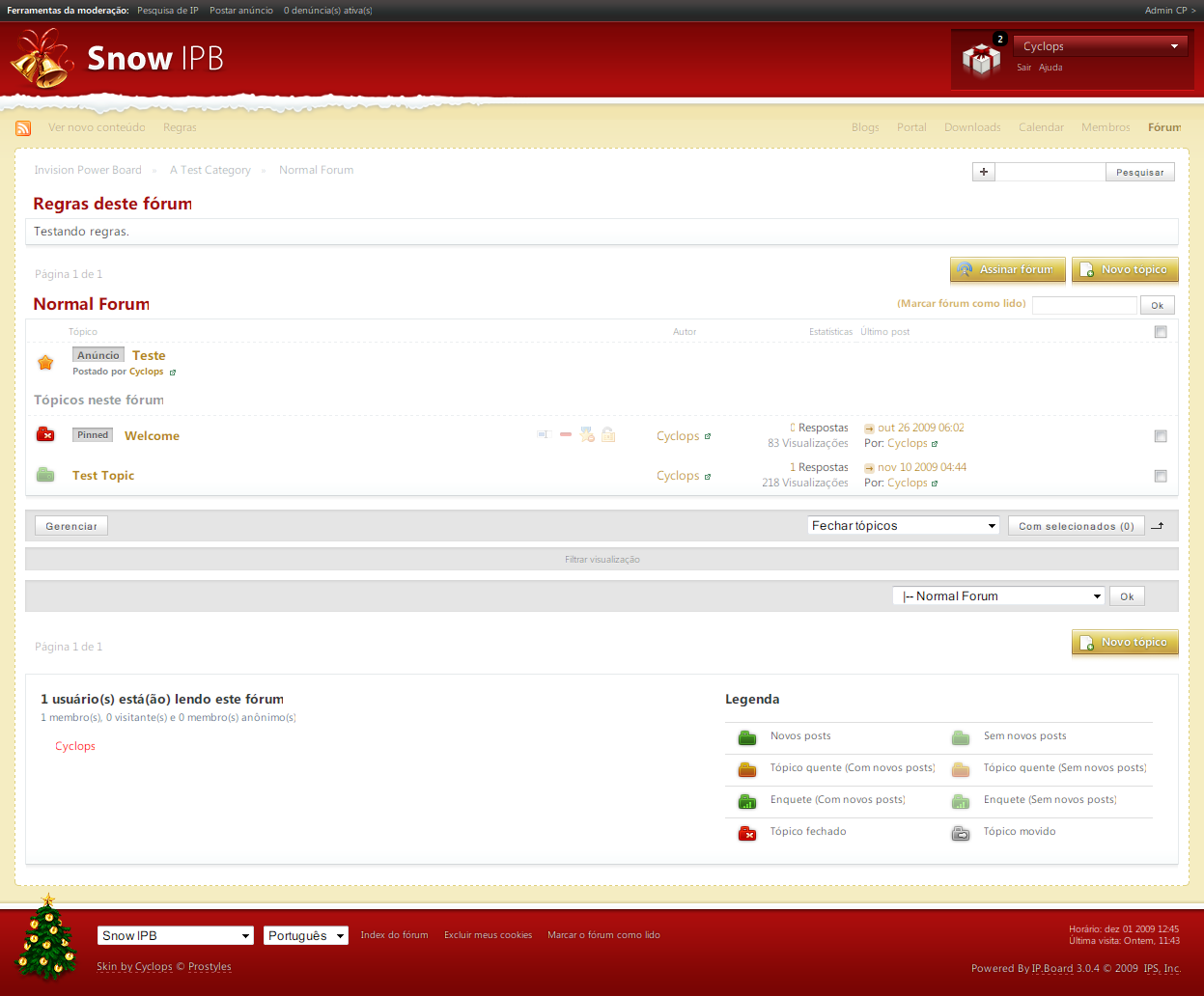The width and height of the screenshot is (1204, 996).
Task: Click the red minus icon in Welcome row
Action: [x=566, y=435]
